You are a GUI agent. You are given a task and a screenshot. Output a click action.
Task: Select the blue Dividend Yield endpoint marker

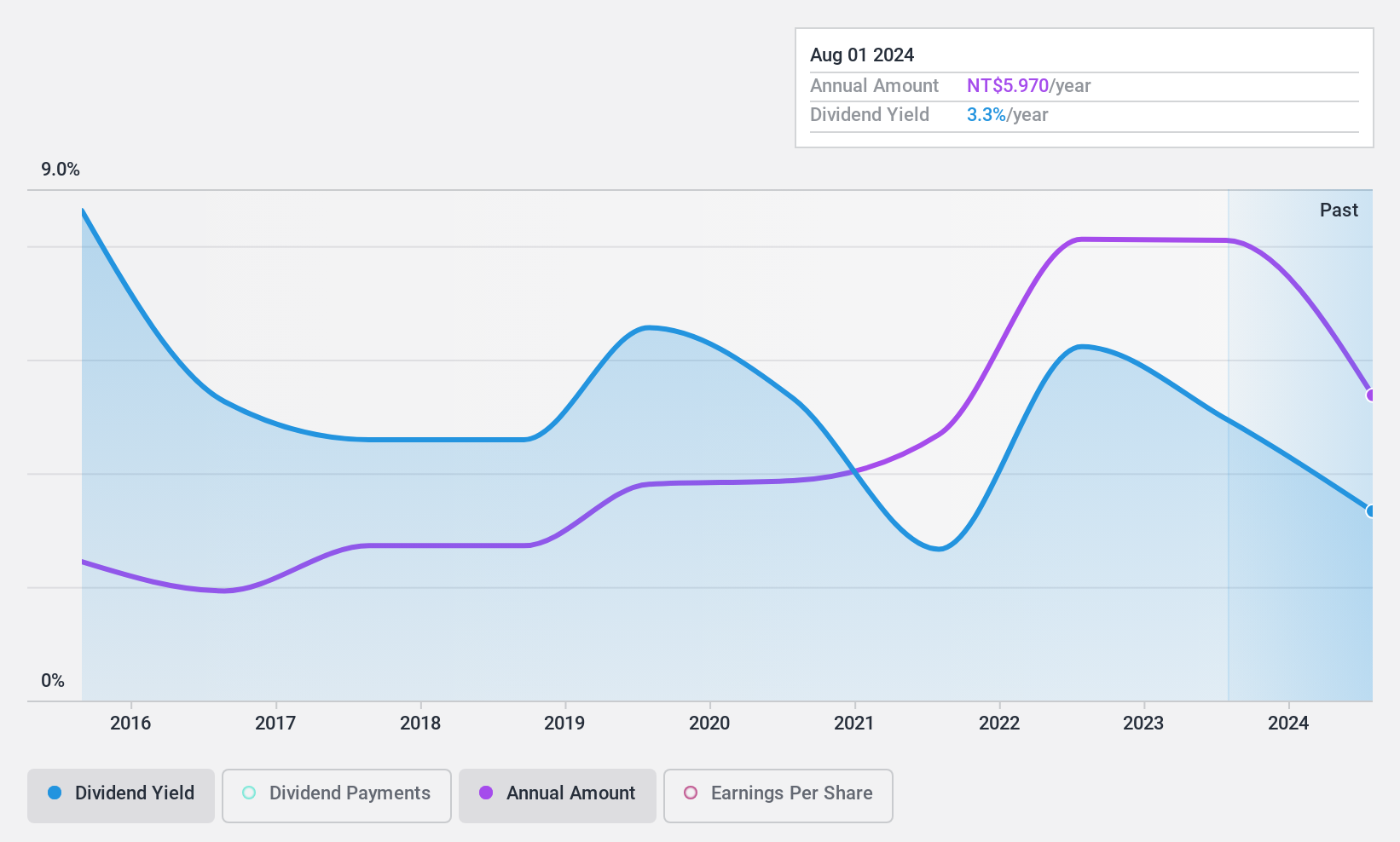(x=1371, y=511)
